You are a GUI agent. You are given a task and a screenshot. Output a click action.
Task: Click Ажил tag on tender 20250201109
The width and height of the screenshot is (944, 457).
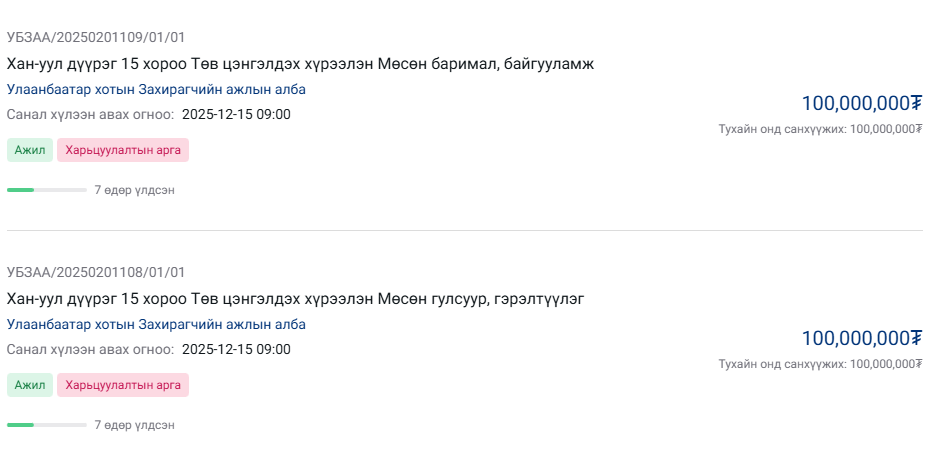point(30,150)
